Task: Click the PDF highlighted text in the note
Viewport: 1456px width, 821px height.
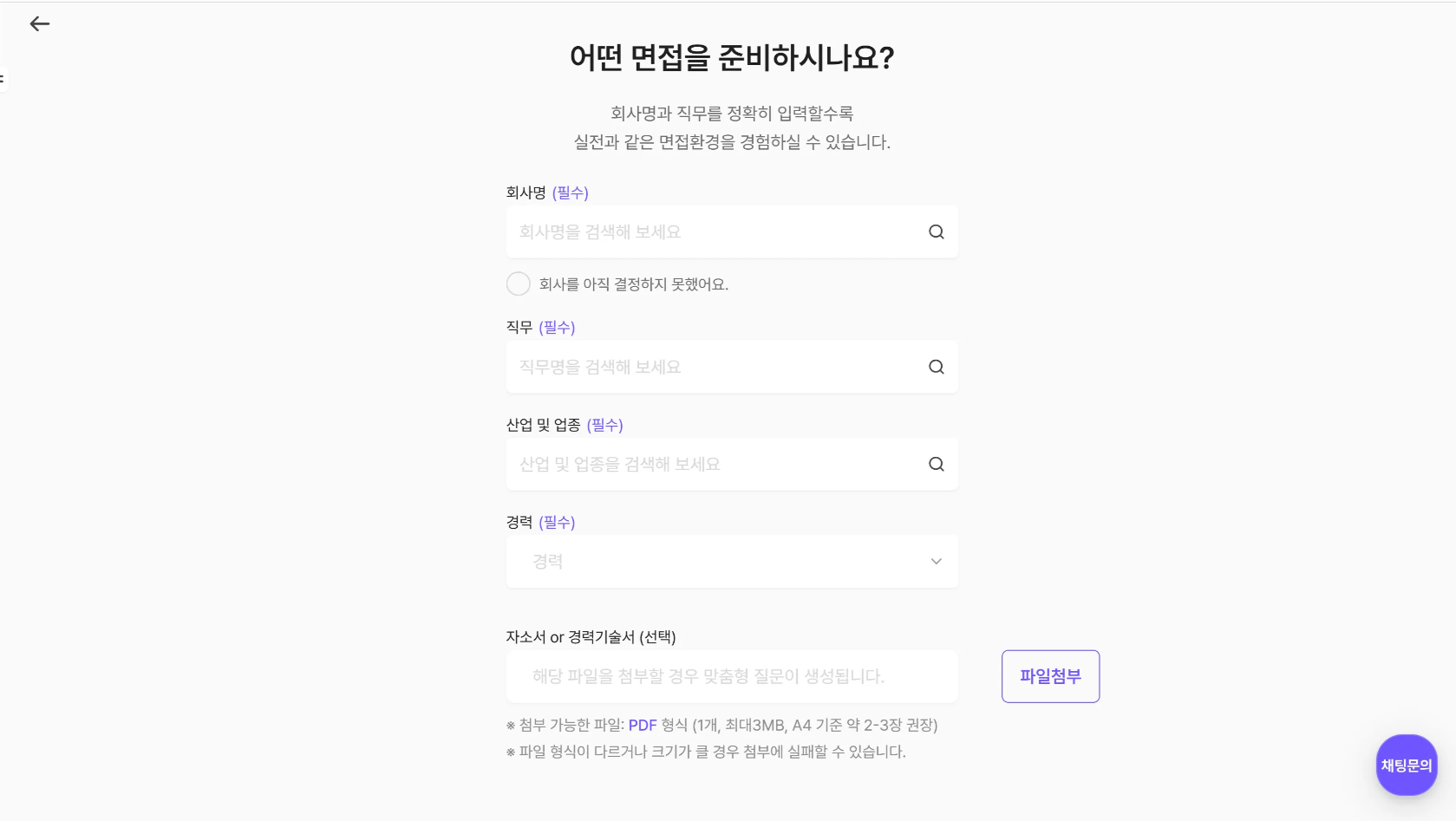Action: 643,725
